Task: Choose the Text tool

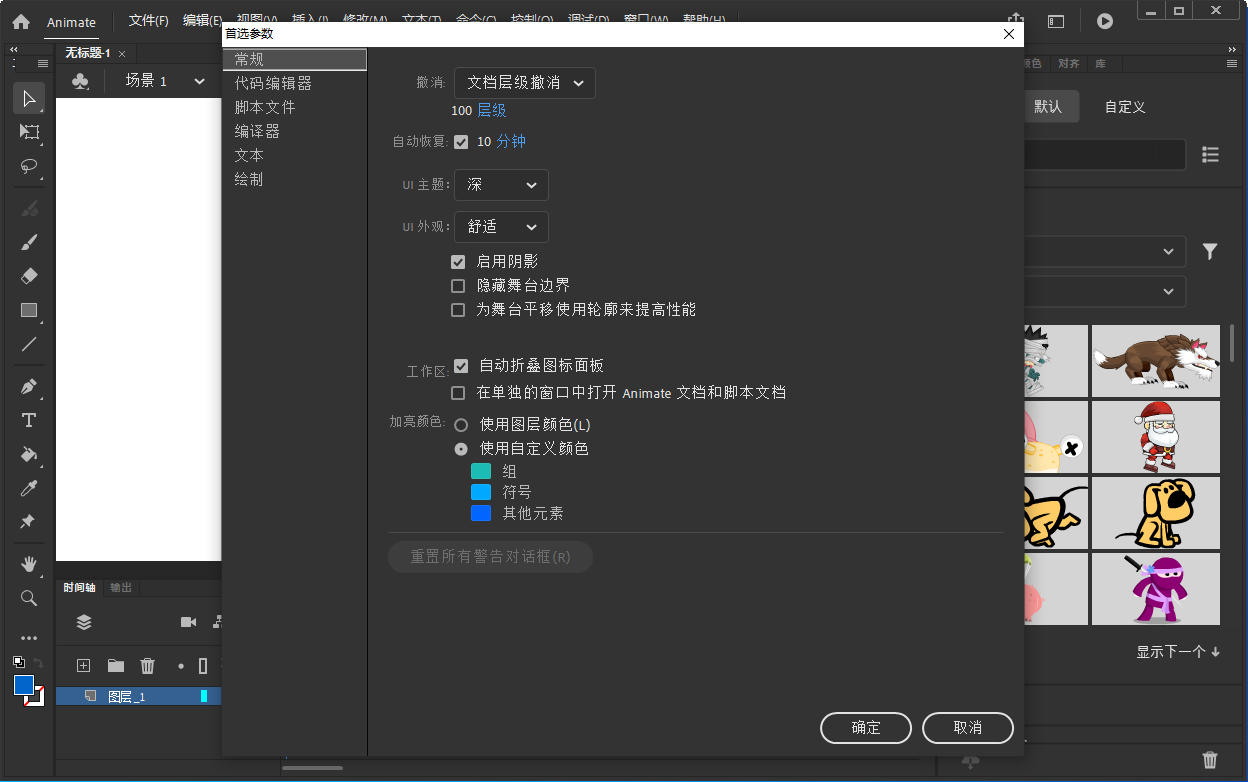Action: tap(29, 421)
